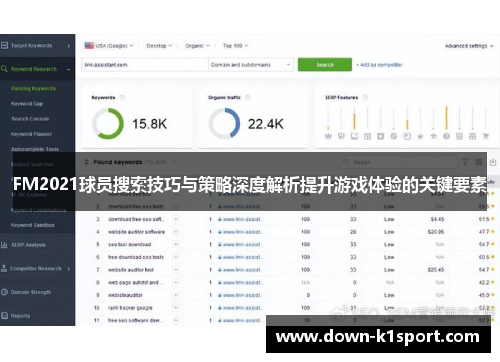Click plus icon for websiteauditor row

[176, 295]
